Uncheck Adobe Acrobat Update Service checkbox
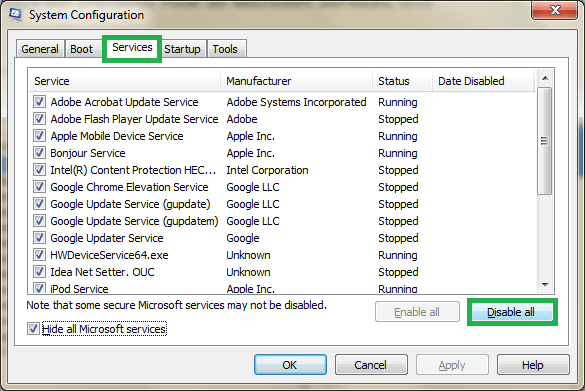 [39, 101]
